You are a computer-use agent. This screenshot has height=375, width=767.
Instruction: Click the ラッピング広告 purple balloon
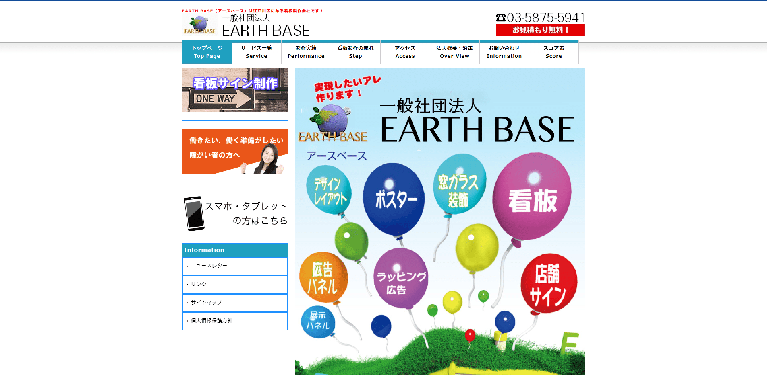(x=400, y=278)
